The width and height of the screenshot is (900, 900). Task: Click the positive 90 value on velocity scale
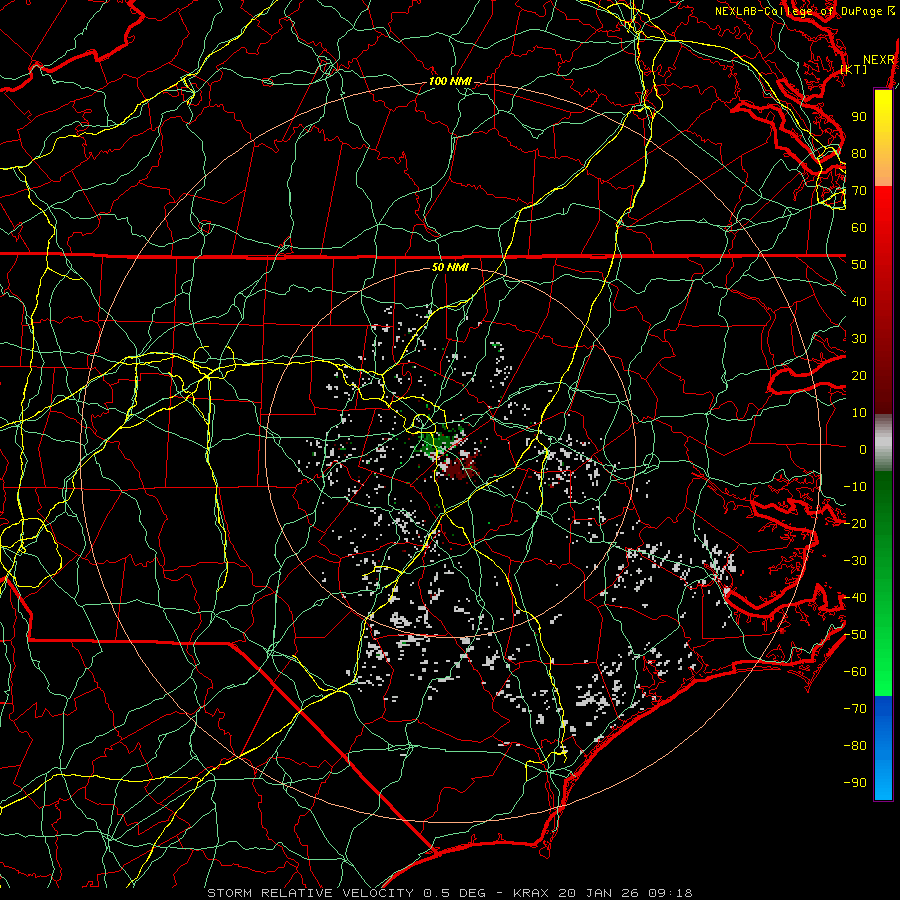coord(859,117)
